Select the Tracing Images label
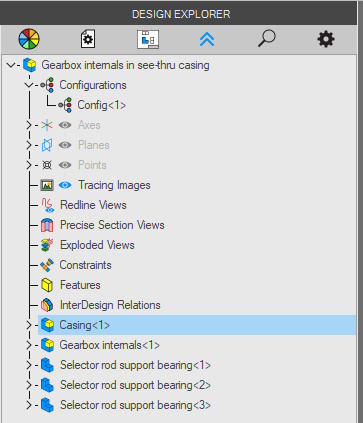 (114, 185)
